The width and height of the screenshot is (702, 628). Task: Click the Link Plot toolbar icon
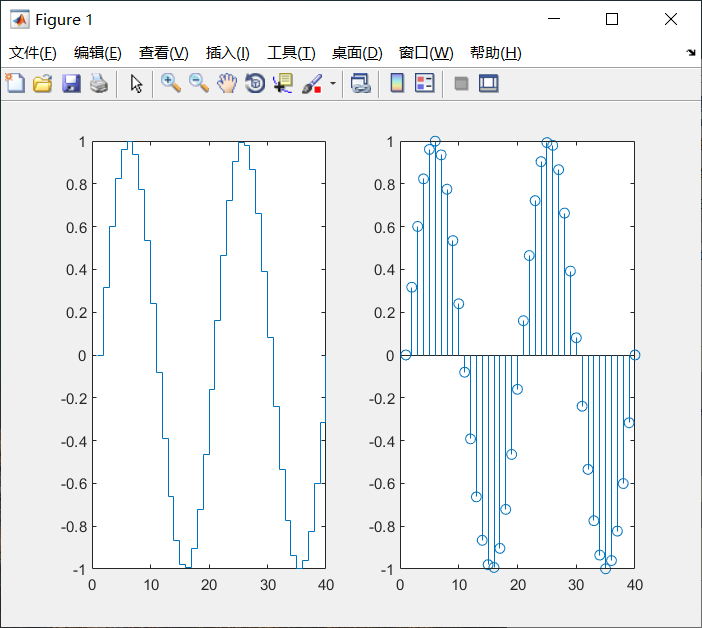[x=360, y=83]
